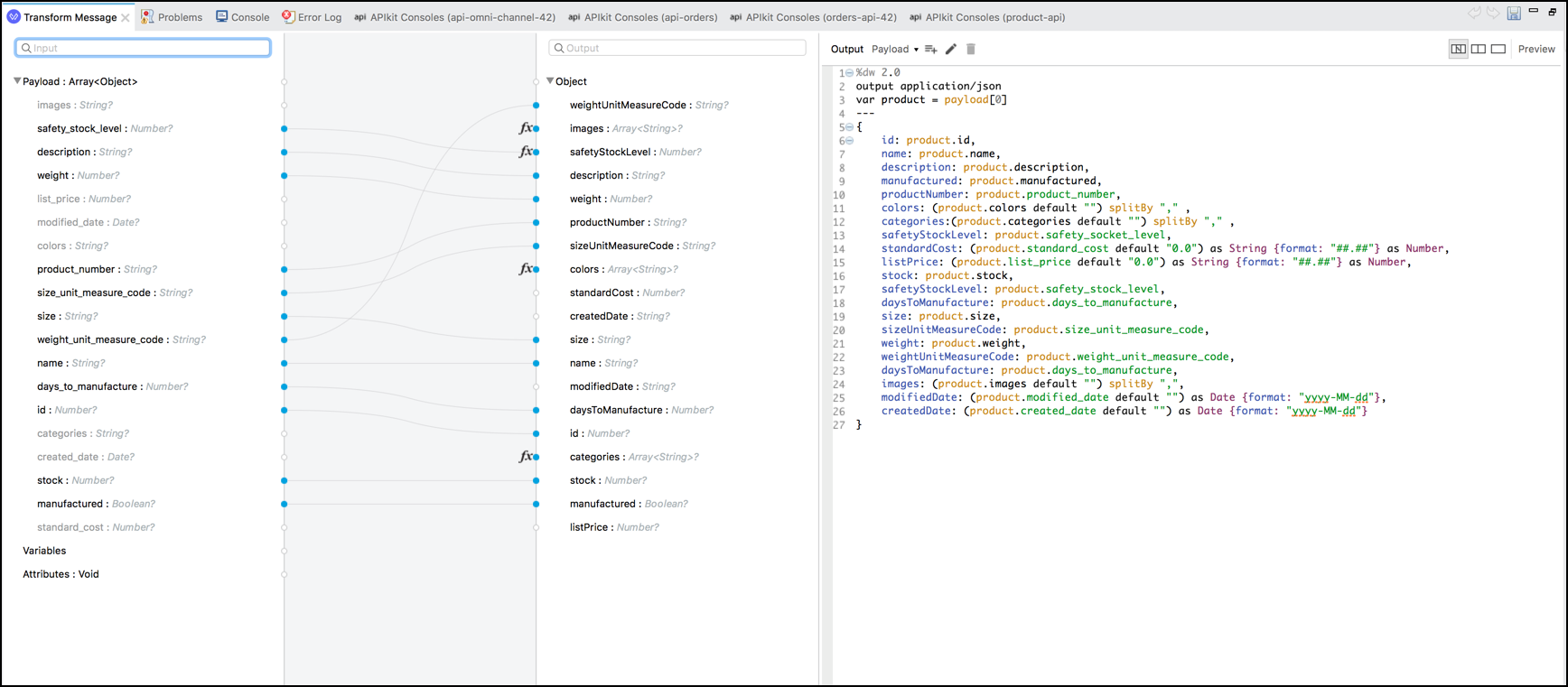The width and height of the screenshot is (1568, 687).
Task: Open APIkit Consoles (api-orders) tab
Action: tap(643, 16)
